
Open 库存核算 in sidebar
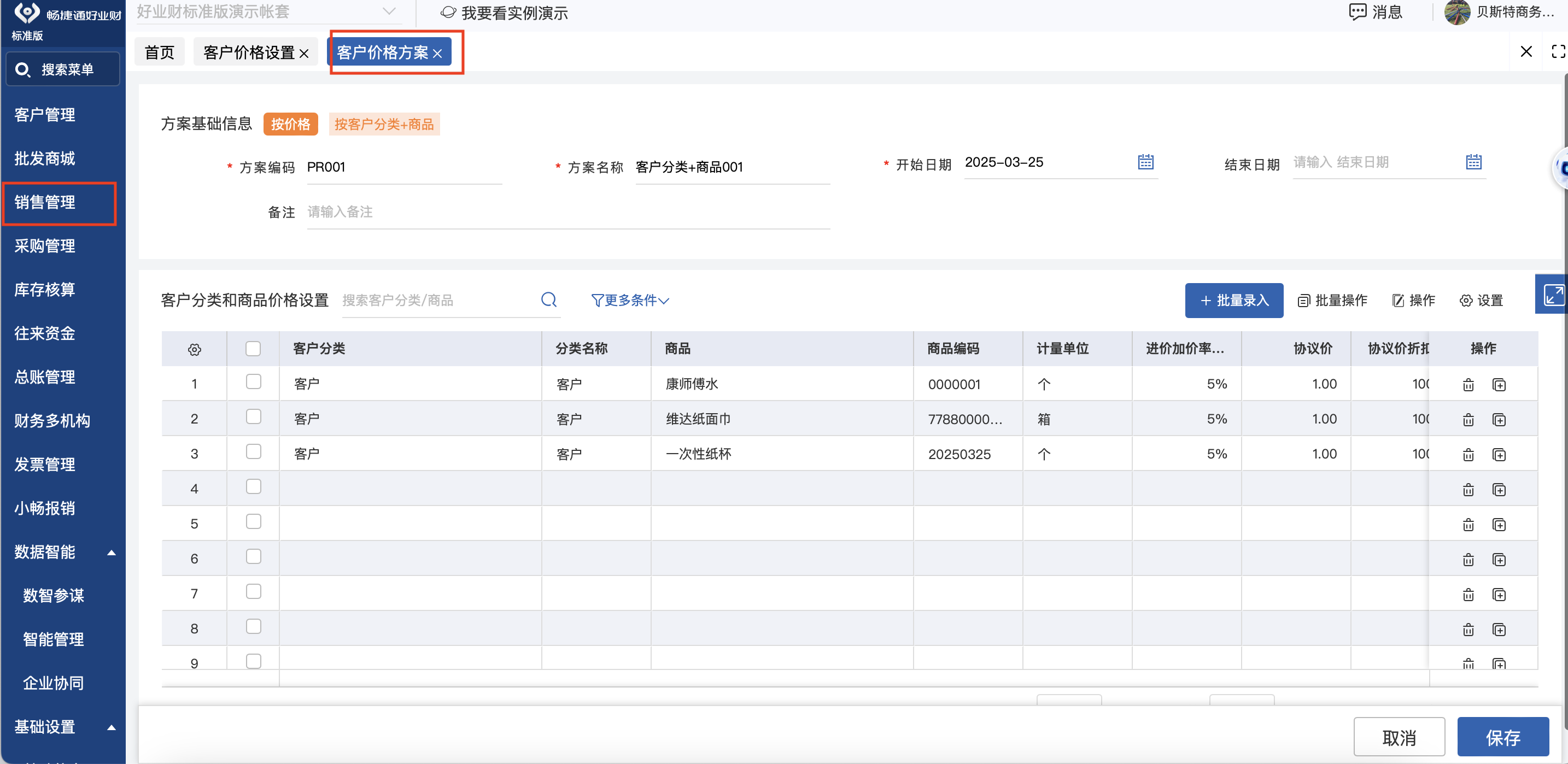pos(45,290)
